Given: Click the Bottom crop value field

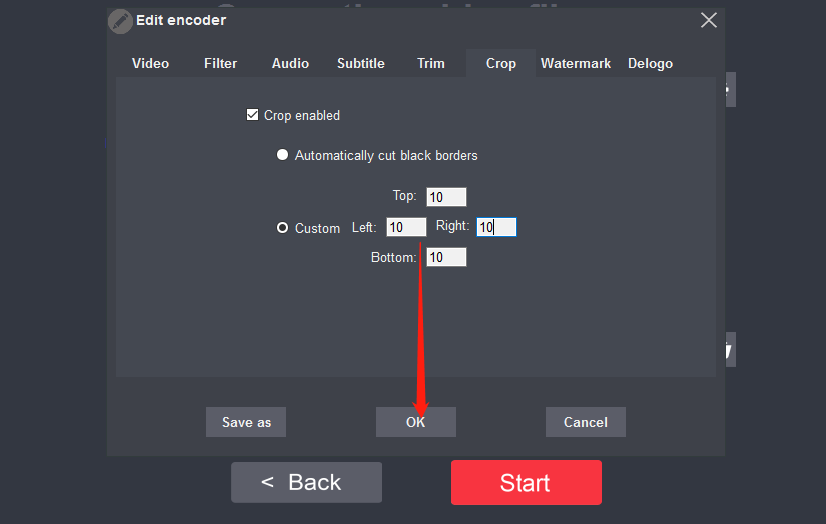Looking at the screenshot, I should tap(446, 257).
